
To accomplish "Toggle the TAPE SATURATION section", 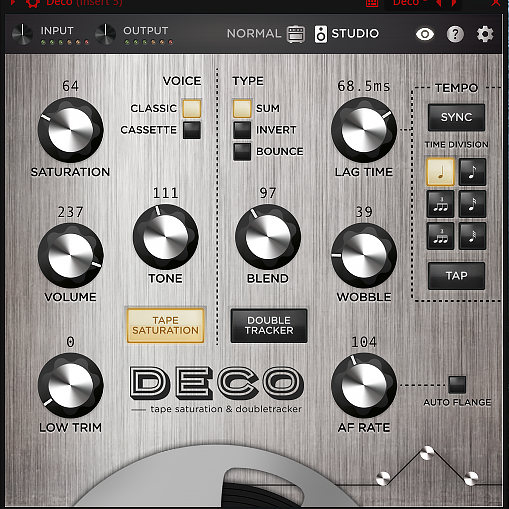I will (165, 326).
